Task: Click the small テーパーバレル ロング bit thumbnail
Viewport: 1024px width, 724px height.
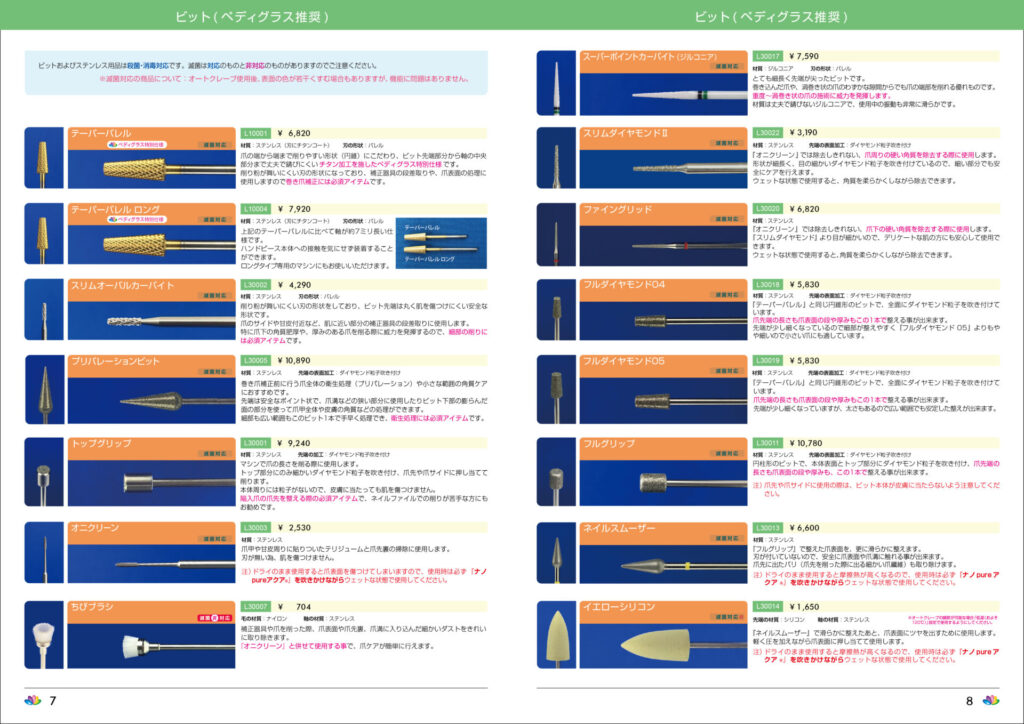Action: pyautogui.click(x=44, y=233)
